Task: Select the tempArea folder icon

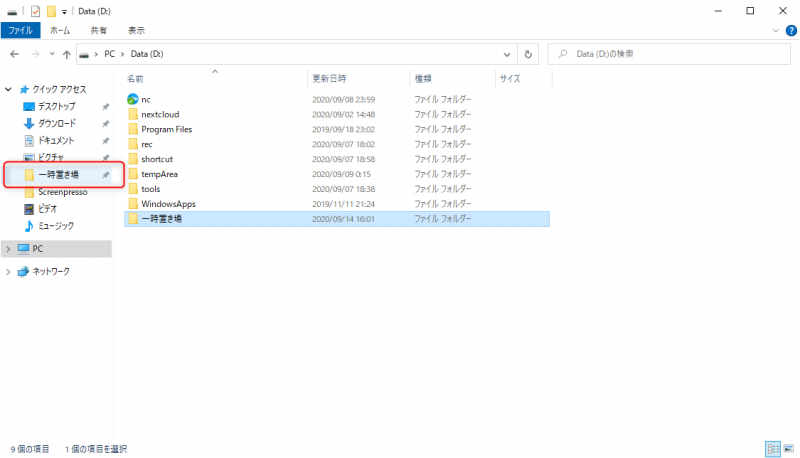Action: [133, 174]
